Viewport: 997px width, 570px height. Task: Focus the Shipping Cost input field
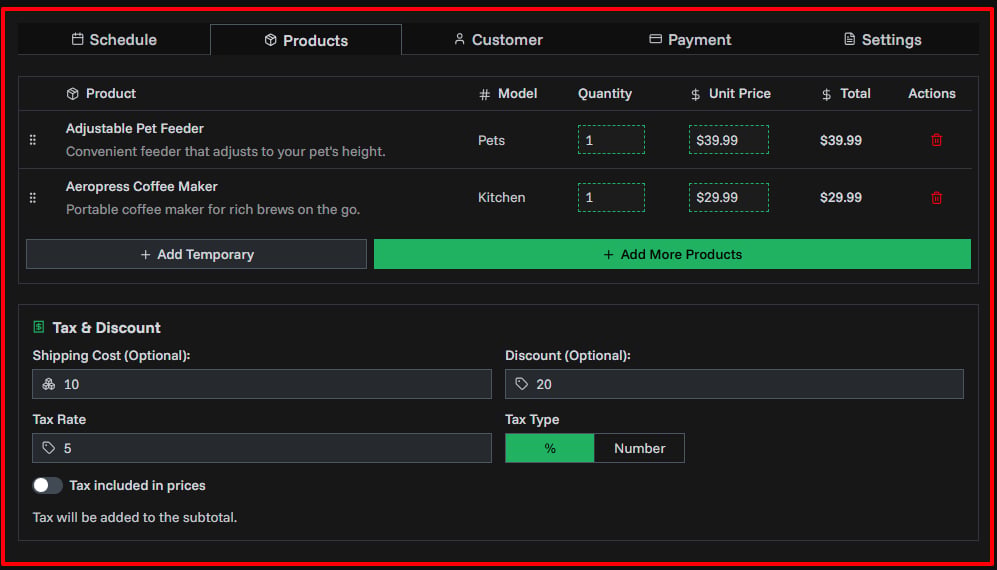262,384
